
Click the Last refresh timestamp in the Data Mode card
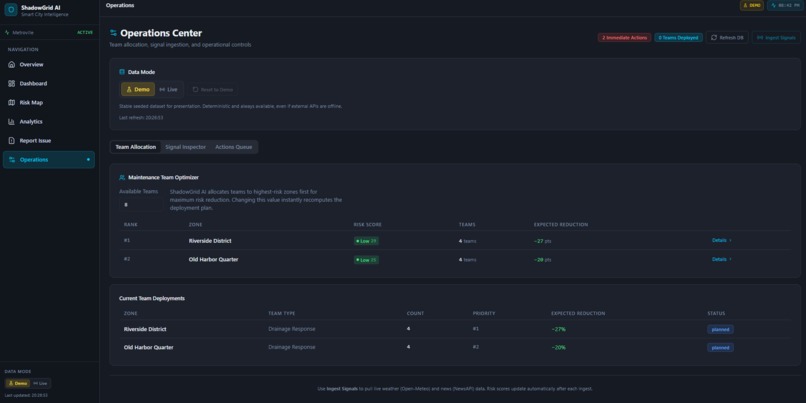pyautogui.click(x=141, y=117)
